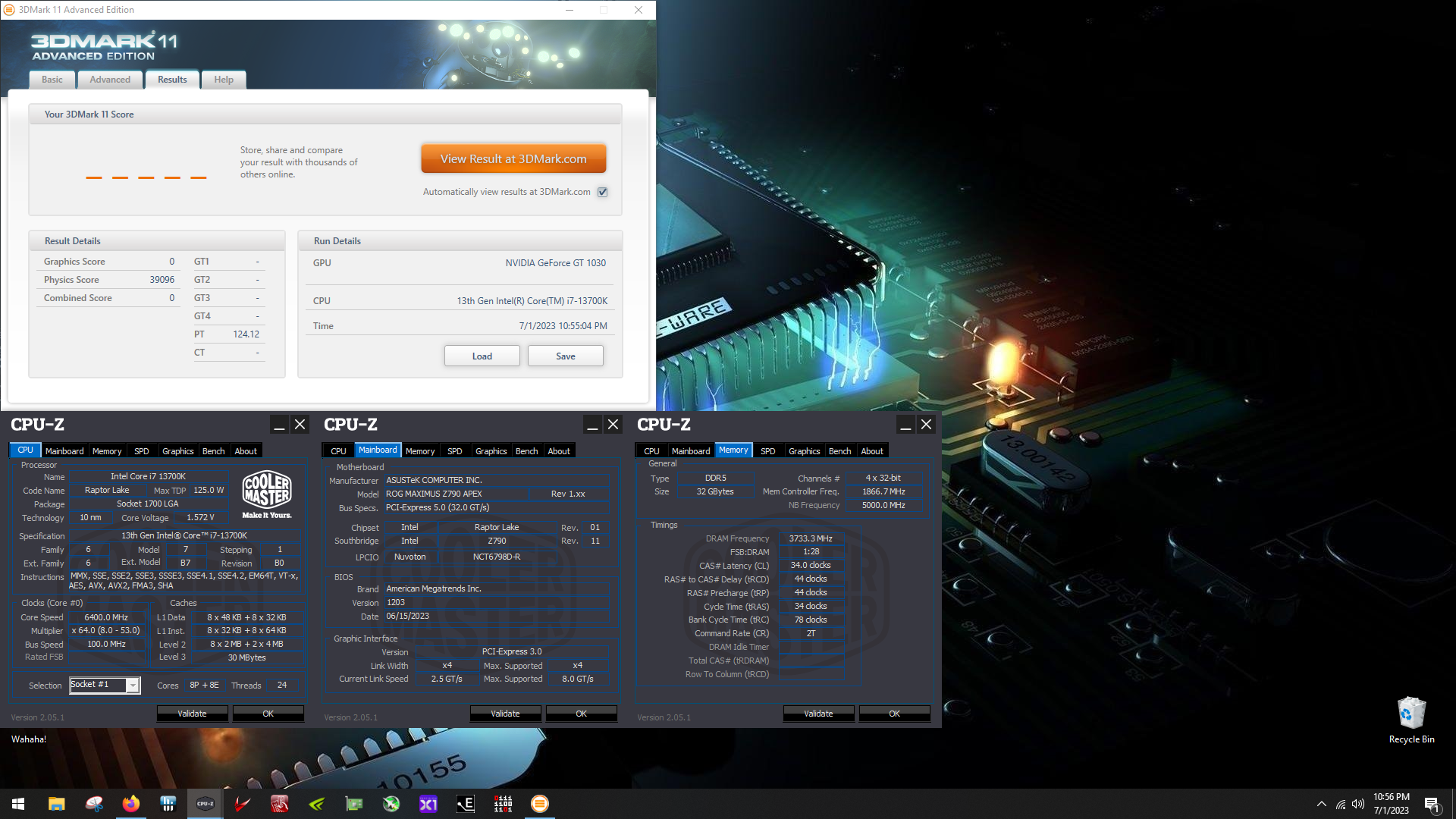Image resolution: width=1456 pixels, height=819 pixels.
Task: Launch the Snipping Tool taskbar icon
Action: pyautogui.click(x=93, y=804)
